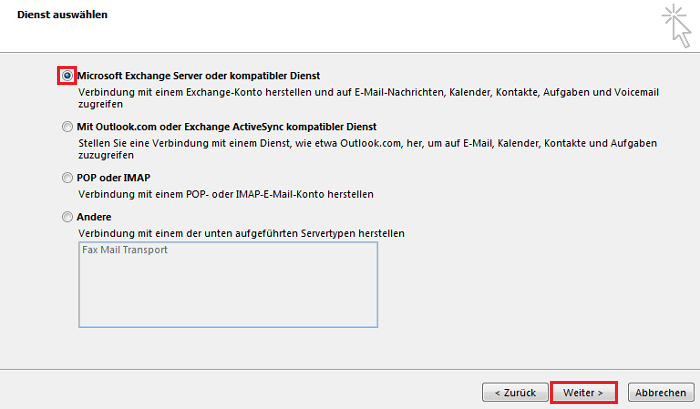Select the Microsoft Exchange Server radio circle
The image size is (700, 409).
[67, 75]
